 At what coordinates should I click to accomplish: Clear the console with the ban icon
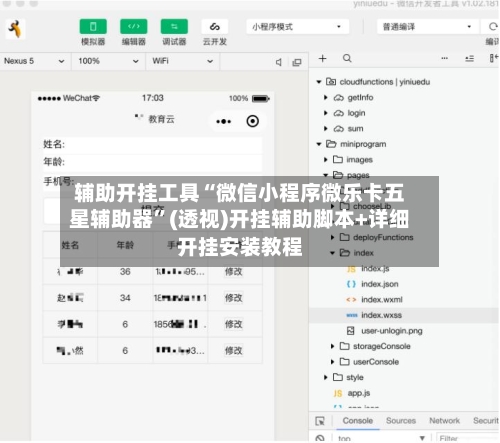(x=320, y=438)
